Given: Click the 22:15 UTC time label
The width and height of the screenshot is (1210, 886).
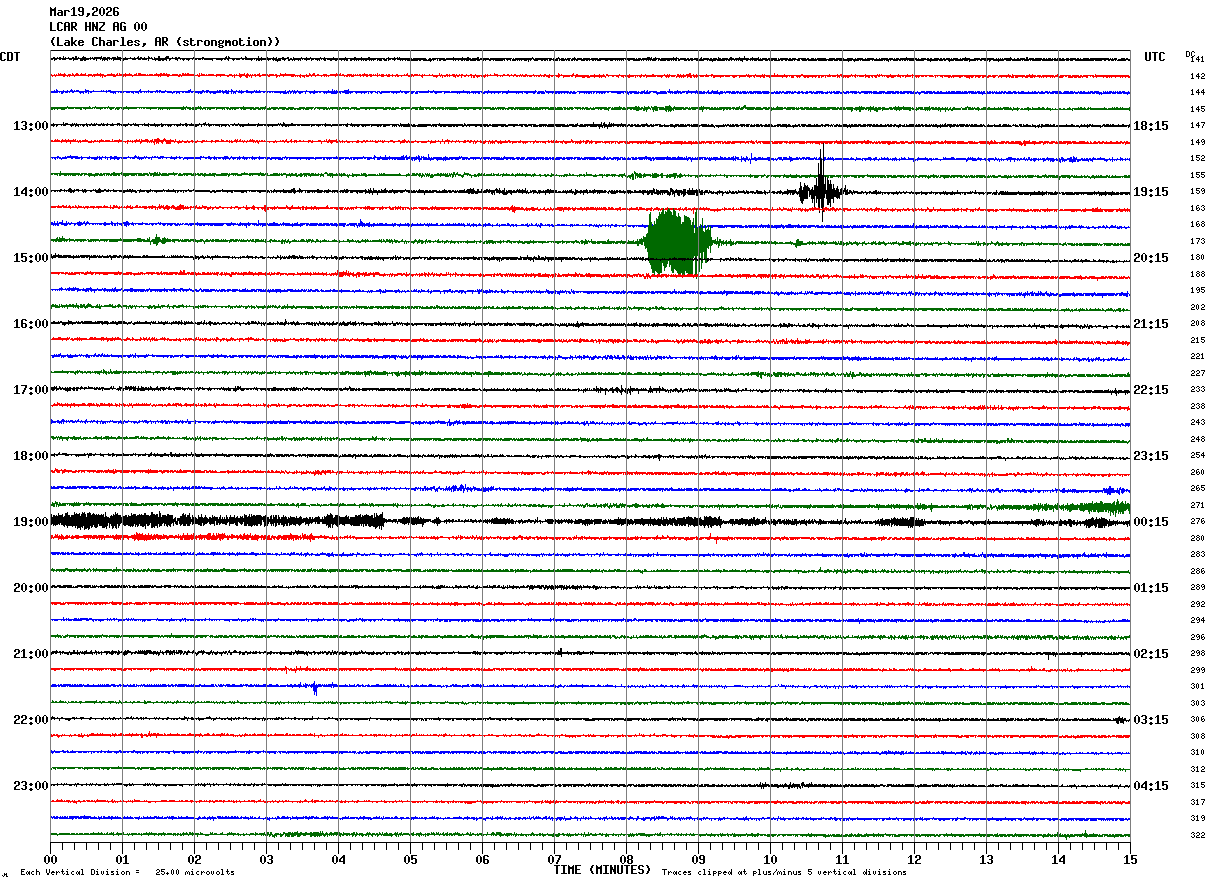Looking at the screenshot, I should click(x=1151, y=390).
